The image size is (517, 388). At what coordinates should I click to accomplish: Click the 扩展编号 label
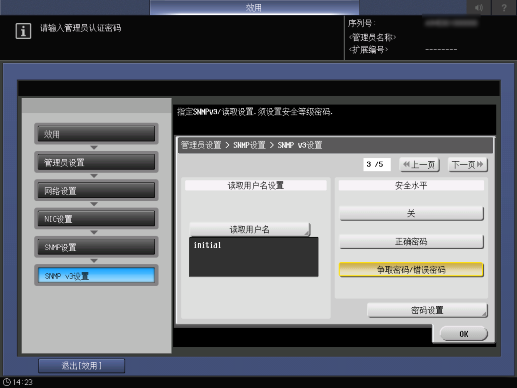click(x=368, y=50)
